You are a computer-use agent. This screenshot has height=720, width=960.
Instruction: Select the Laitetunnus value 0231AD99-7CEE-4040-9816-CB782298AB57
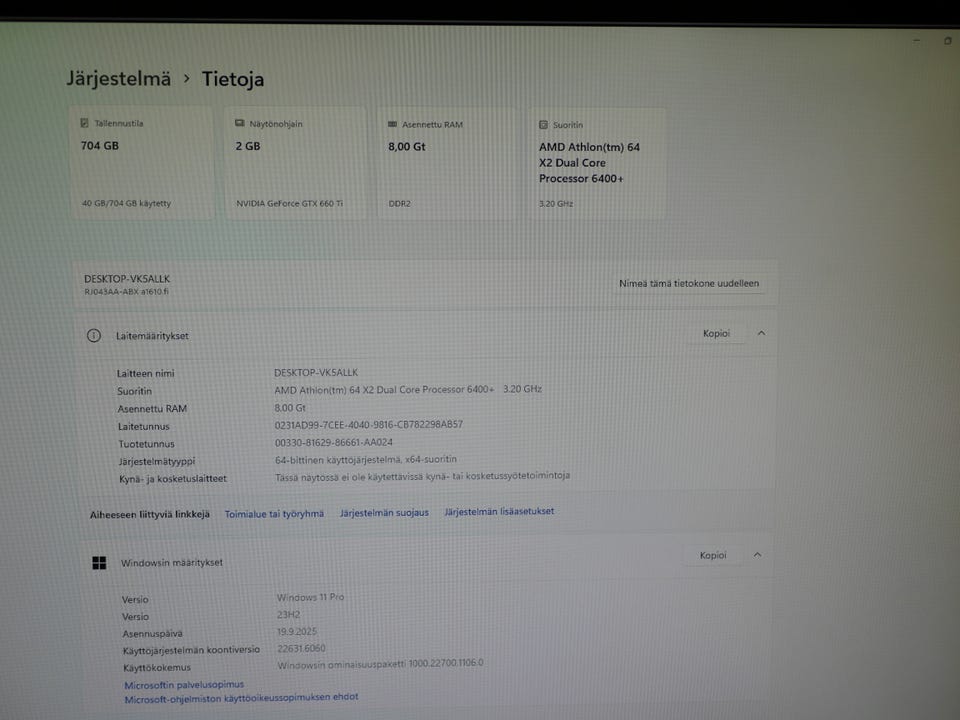click(369, 424)
